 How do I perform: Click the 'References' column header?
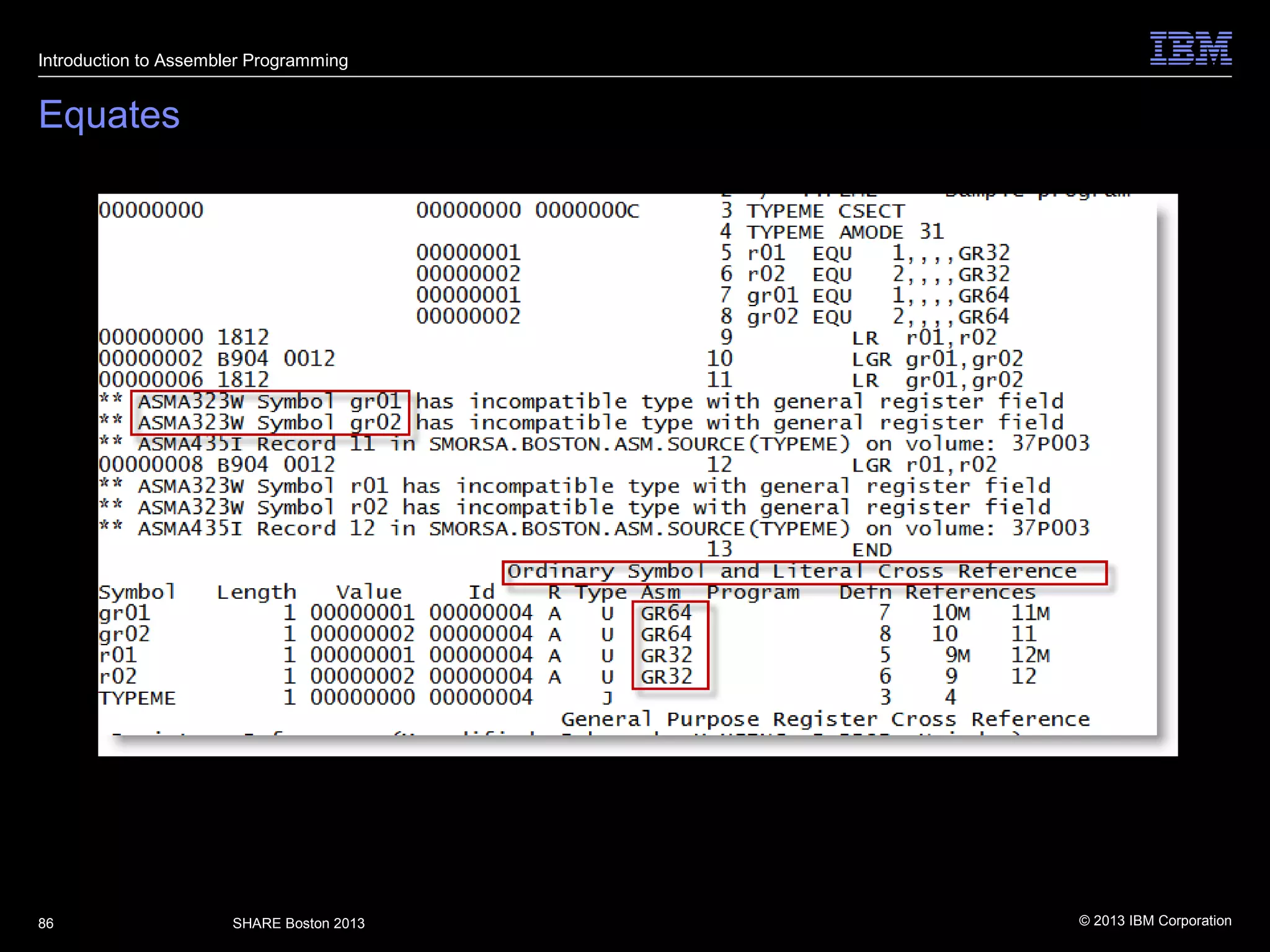pos(970,593)
